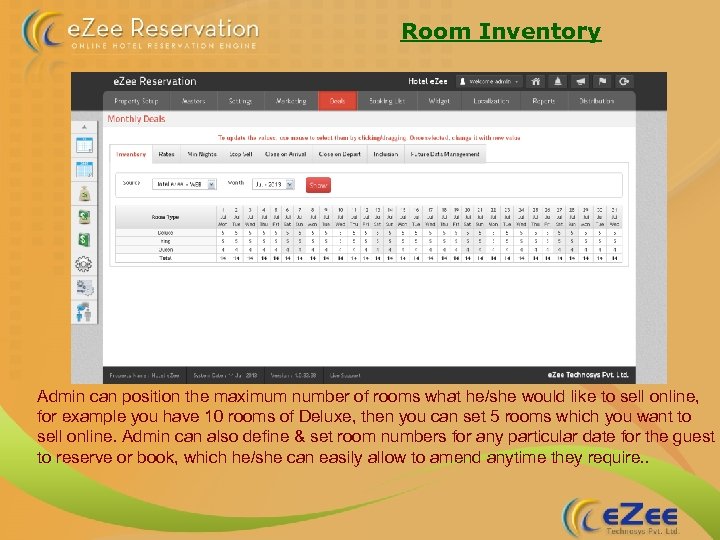Click the green cash refresh sidebar icon
Screen dimensions: 720x540
[x=84, y=217]
